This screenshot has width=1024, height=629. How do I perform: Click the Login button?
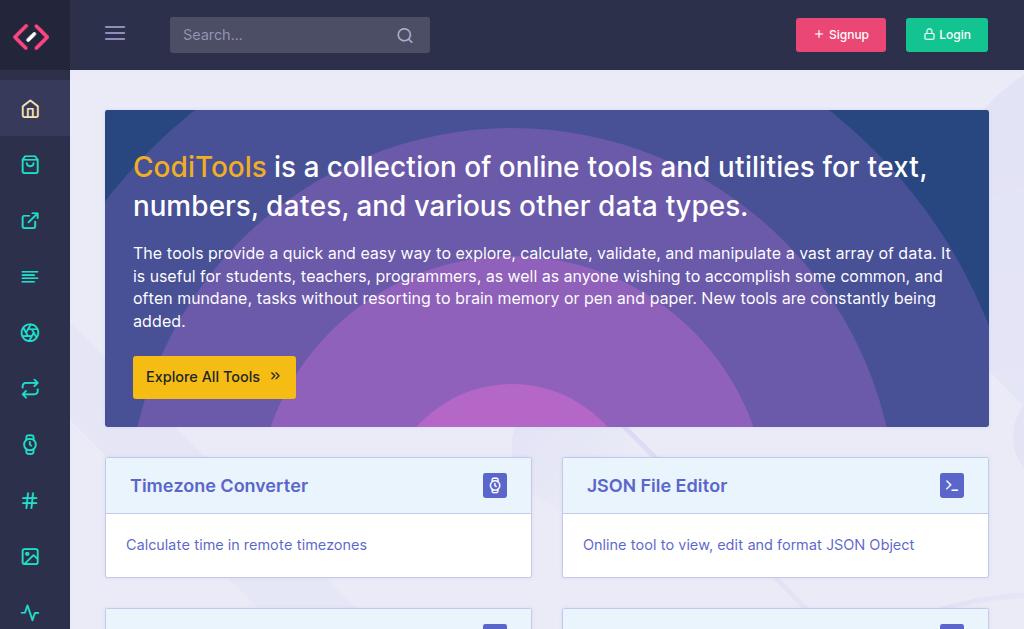point(947,35)
